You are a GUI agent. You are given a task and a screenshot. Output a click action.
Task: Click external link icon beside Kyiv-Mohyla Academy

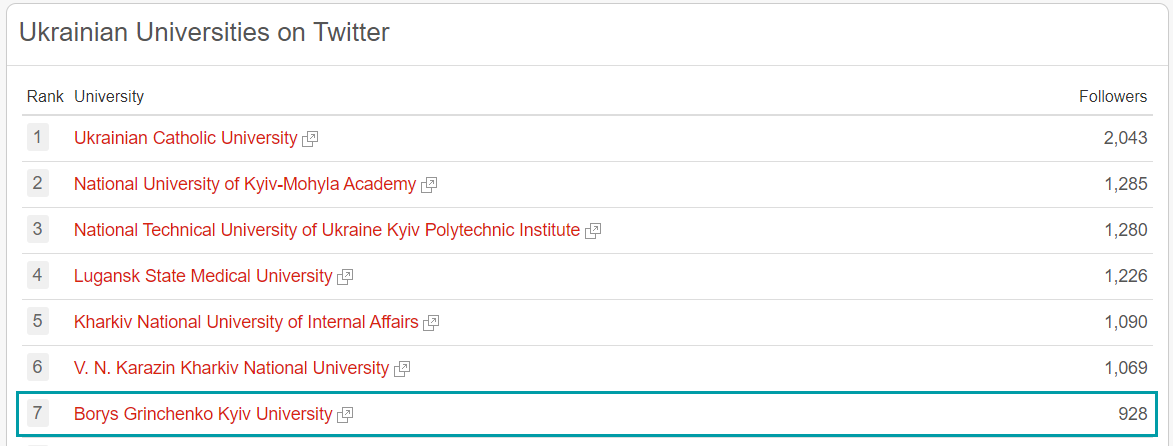coord(429,185)
